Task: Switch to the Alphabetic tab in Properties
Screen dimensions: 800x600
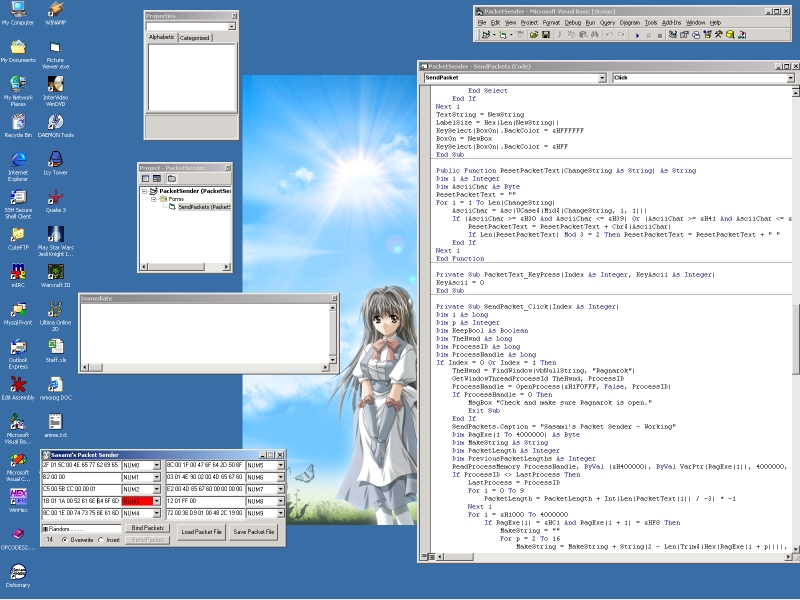Action: tap(162, 37)
